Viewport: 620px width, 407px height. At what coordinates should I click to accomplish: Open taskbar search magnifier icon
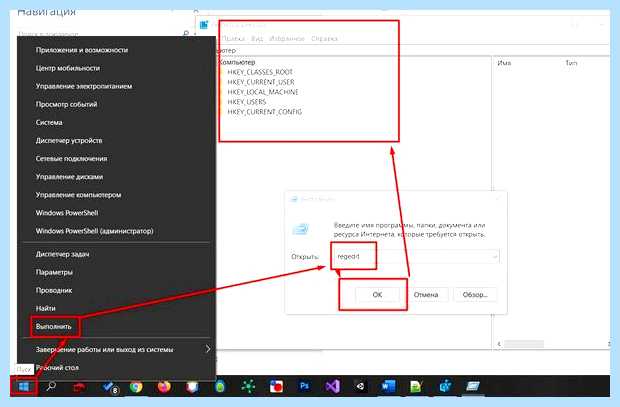(51, 386)
